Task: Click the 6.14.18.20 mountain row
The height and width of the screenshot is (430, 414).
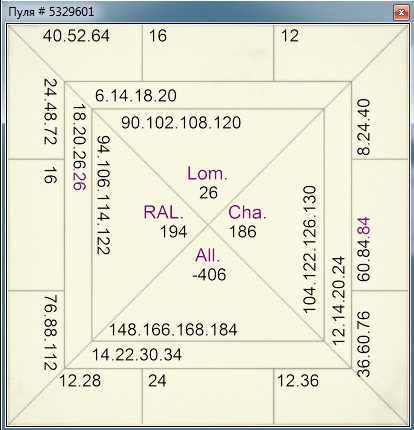Action: [x=136, y=96]
